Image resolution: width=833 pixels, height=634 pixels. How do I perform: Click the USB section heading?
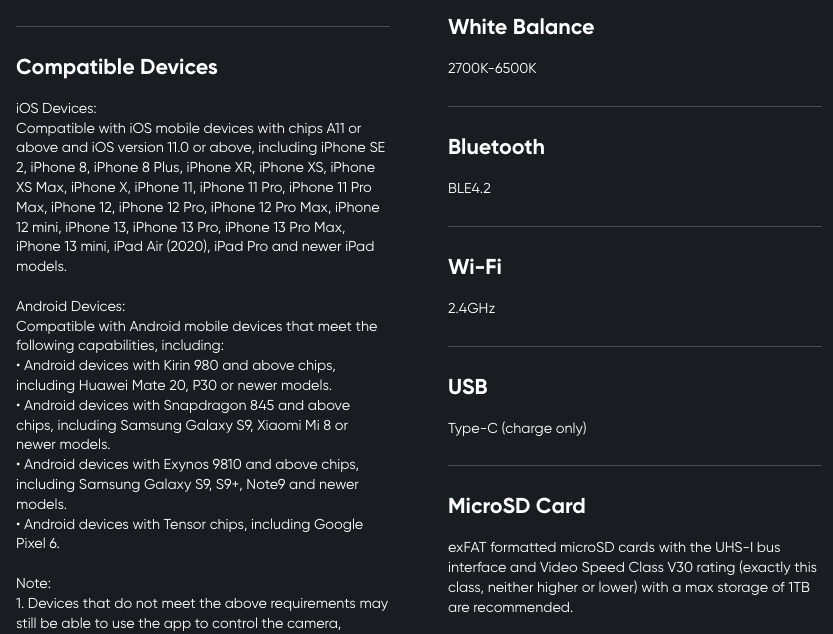(x=468, y=387)
